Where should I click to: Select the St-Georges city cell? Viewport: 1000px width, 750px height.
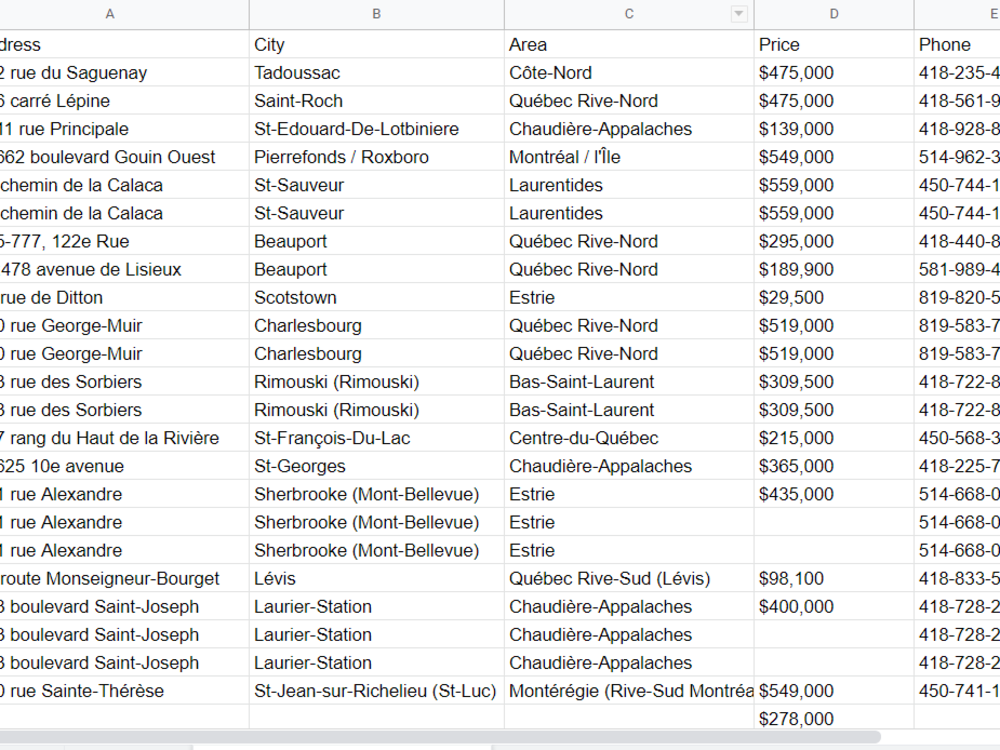pos(376,466)
